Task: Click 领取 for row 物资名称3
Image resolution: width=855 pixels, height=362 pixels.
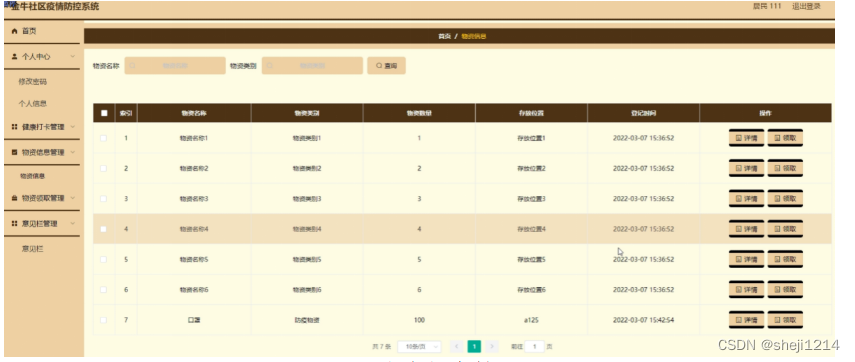Action: [785, 199]
